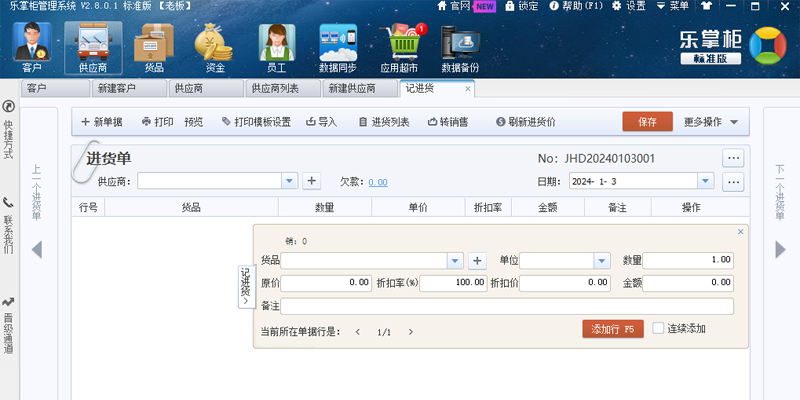Go to next purchase order arrow
Screen dimensions: 800x400
click(x=780, y=250)
